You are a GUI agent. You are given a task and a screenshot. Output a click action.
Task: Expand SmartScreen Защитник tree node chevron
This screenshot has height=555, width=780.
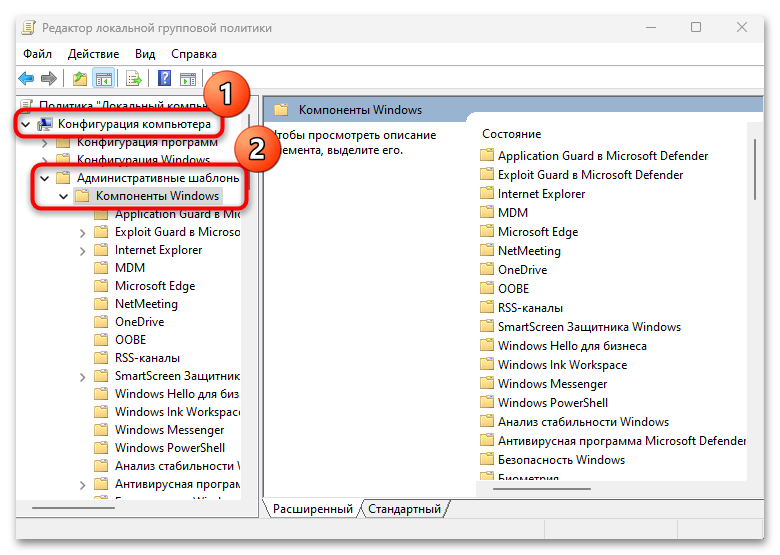(83, 377)
